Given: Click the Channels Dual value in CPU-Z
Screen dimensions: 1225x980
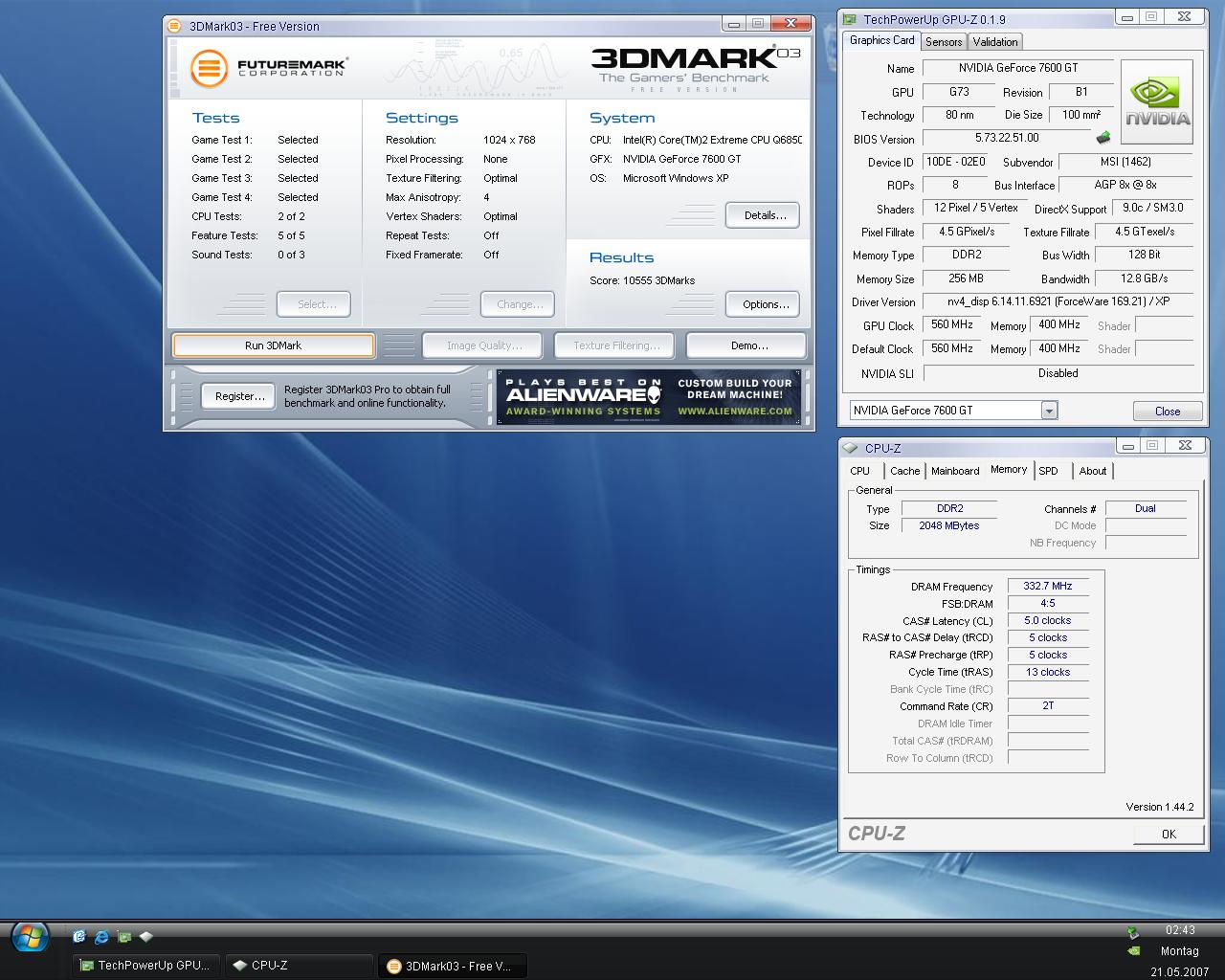Looking at the screenshot, I should click(x=1145, y=508).
